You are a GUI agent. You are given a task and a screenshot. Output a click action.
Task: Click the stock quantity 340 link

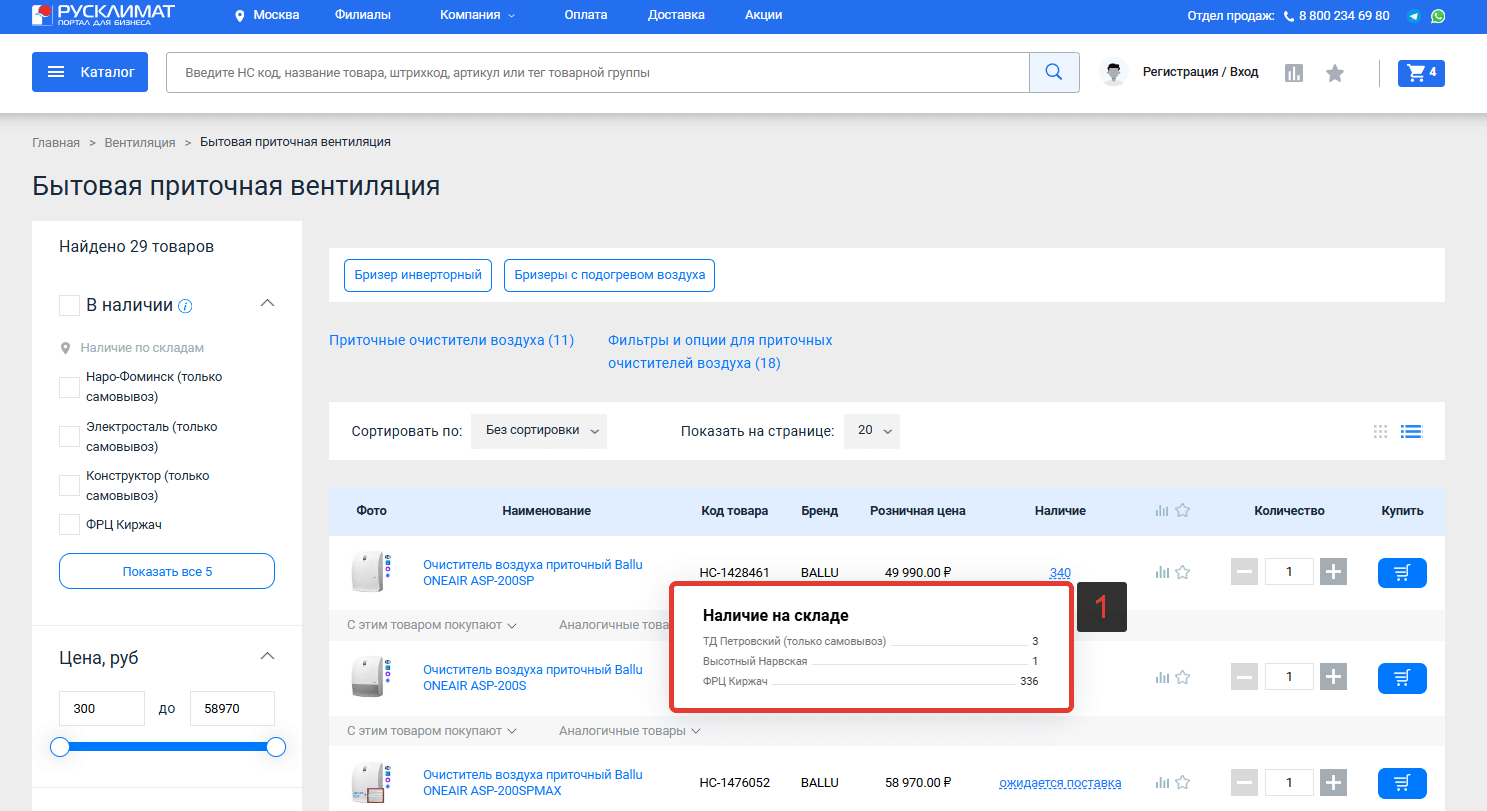tap(1060, 573)
